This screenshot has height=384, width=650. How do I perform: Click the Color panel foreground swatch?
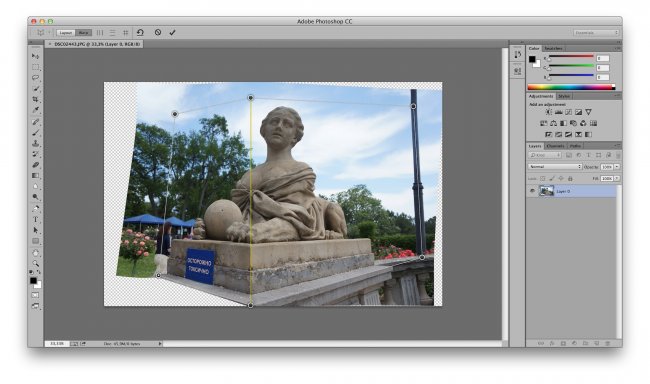tap(532, 59)
